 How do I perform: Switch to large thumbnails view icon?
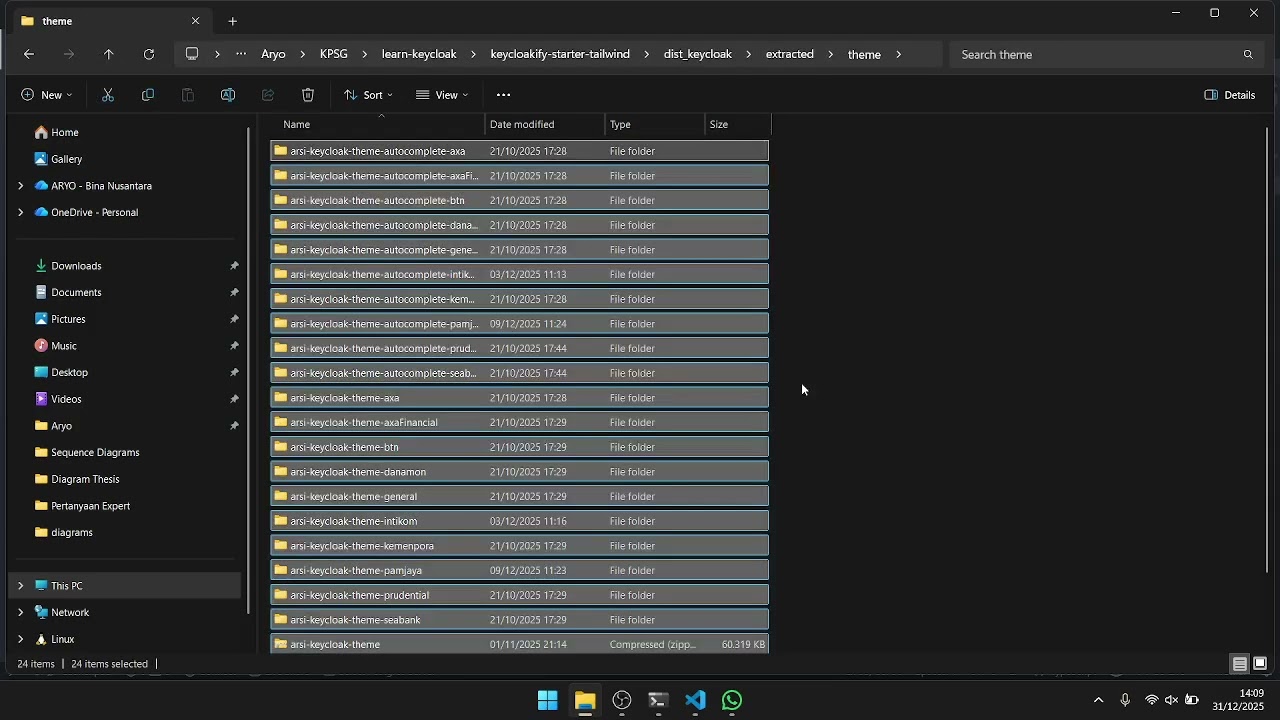click(x=1260, y=664)
